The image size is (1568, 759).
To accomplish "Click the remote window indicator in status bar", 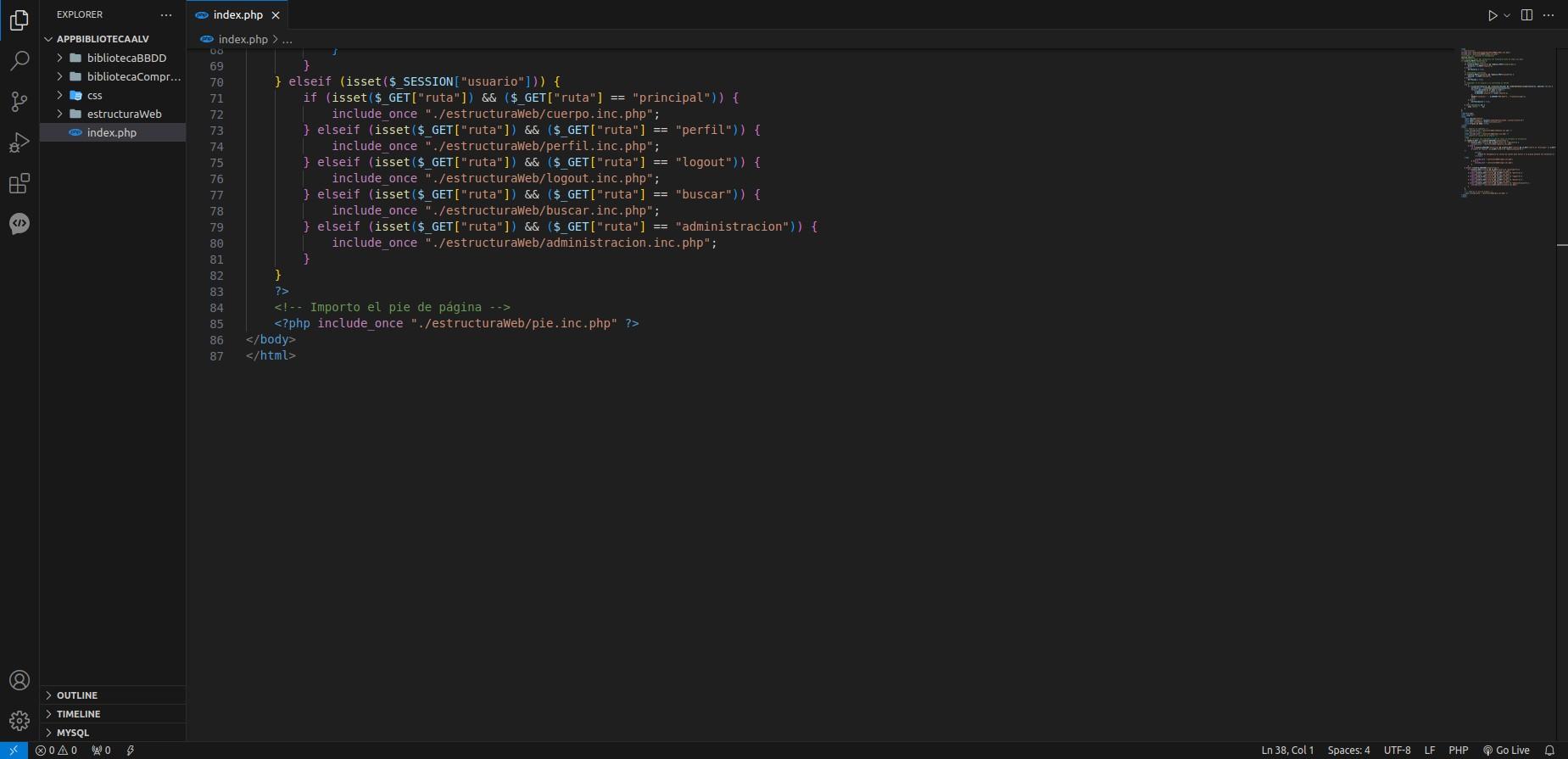I will click(x=14, y=751).
